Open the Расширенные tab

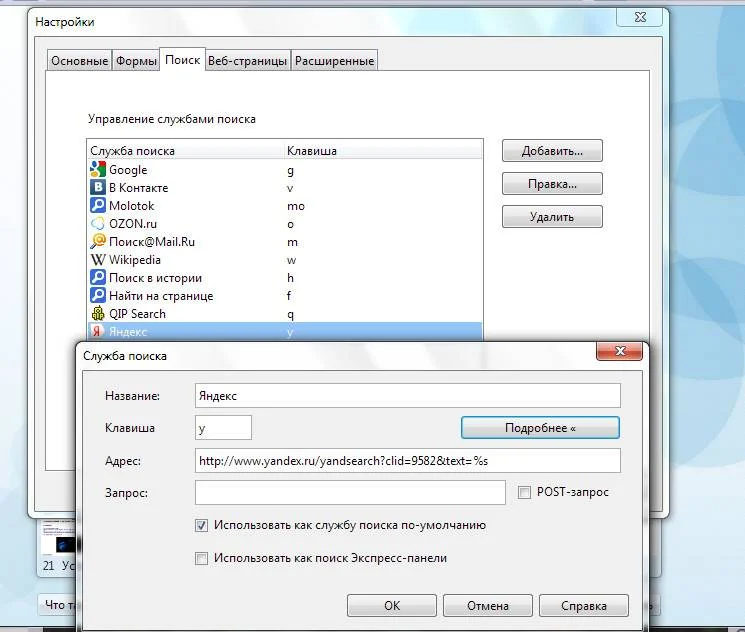point(334,60)
